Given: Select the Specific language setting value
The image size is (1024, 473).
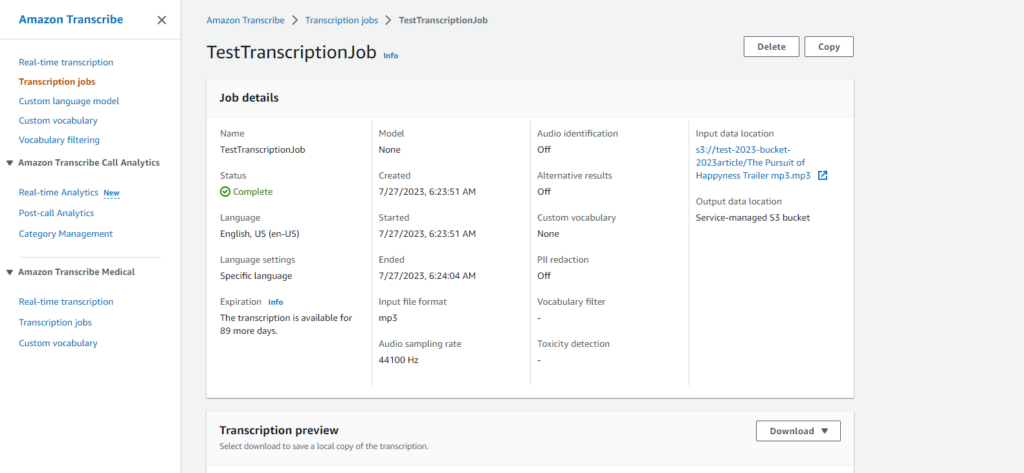Looking at the screenshot, I should [256, 276].
